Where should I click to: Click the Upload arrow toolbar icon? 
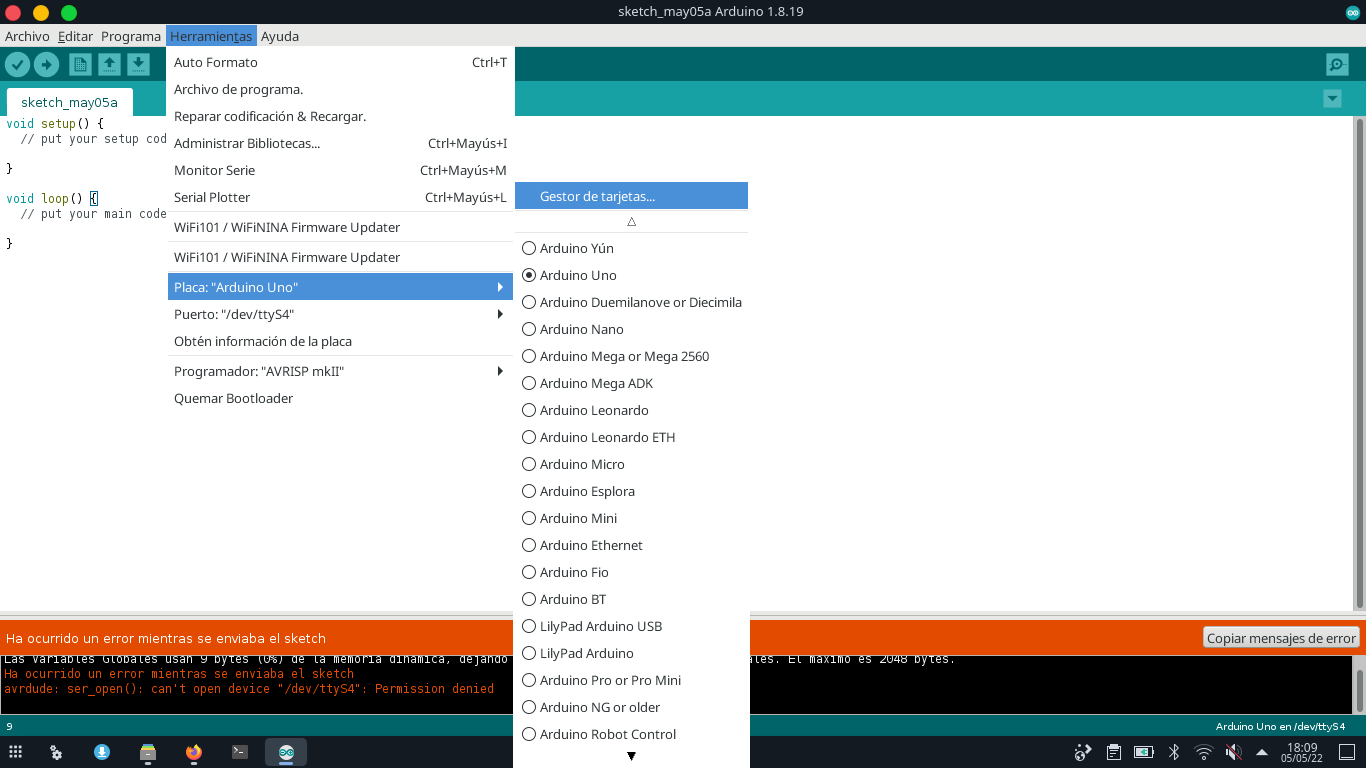coord(46,65)
